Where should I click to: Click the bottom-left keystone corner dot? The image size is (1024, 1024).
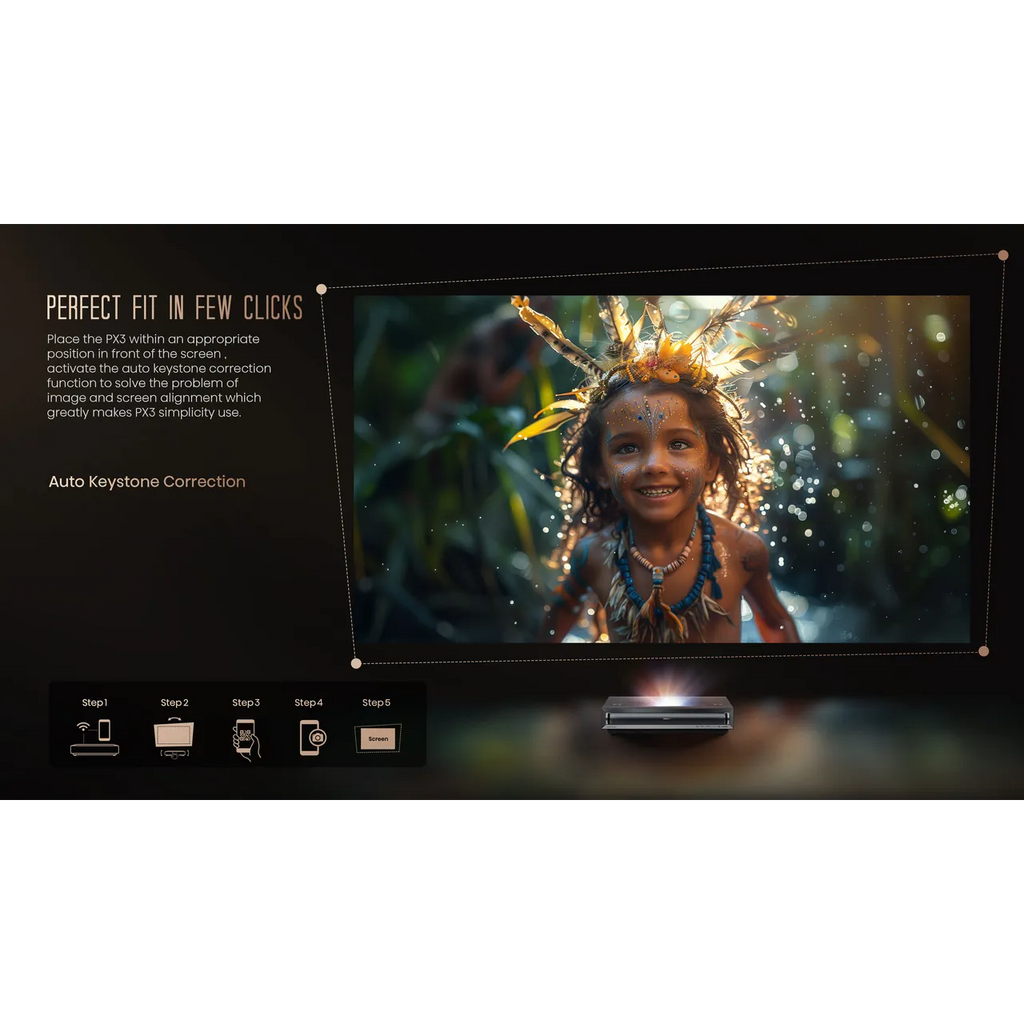click(x=356, y=663)
